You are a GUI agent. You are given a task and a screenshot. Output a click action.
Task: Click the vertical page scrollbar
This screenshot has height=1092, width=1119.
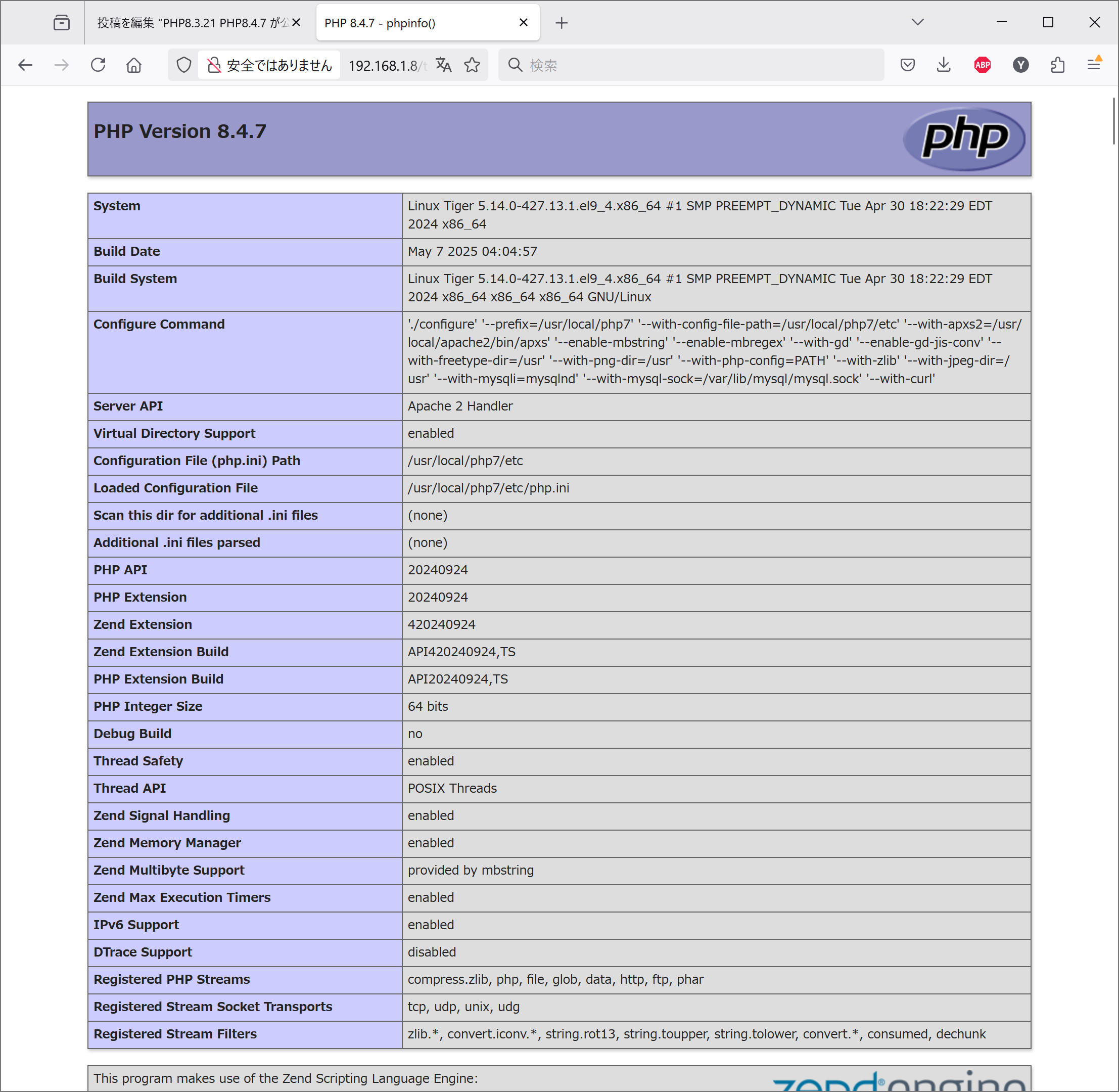coord(1113,120)
